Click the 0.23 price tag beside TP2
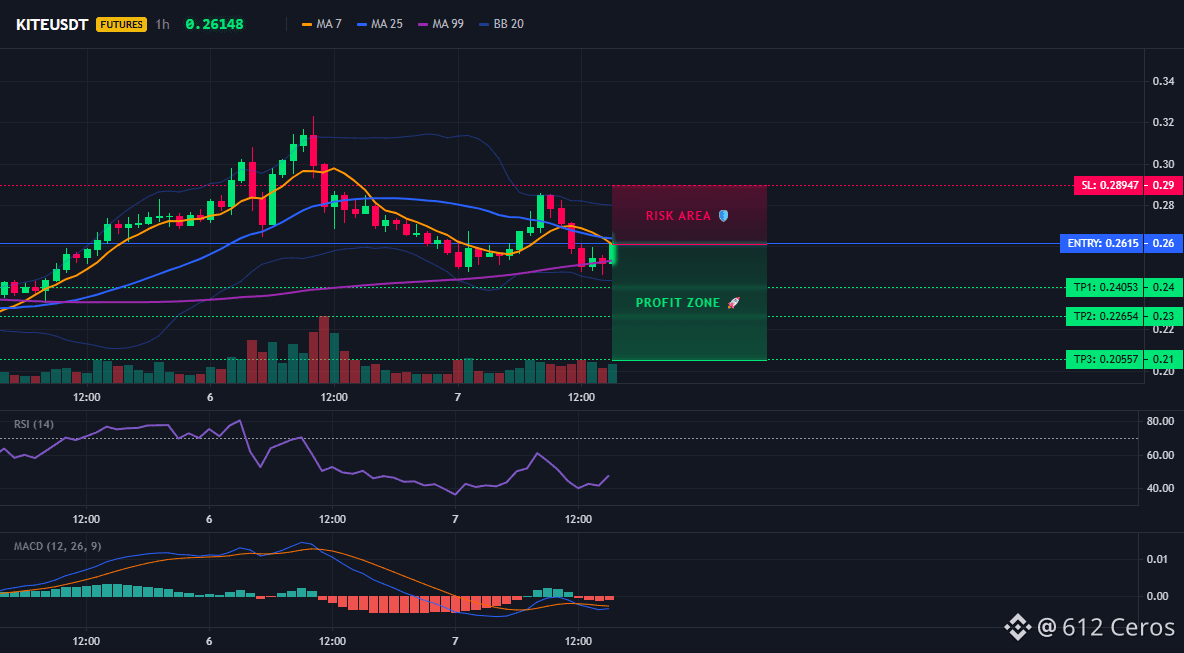The image size is (1184, 653). coord(1164,316)
